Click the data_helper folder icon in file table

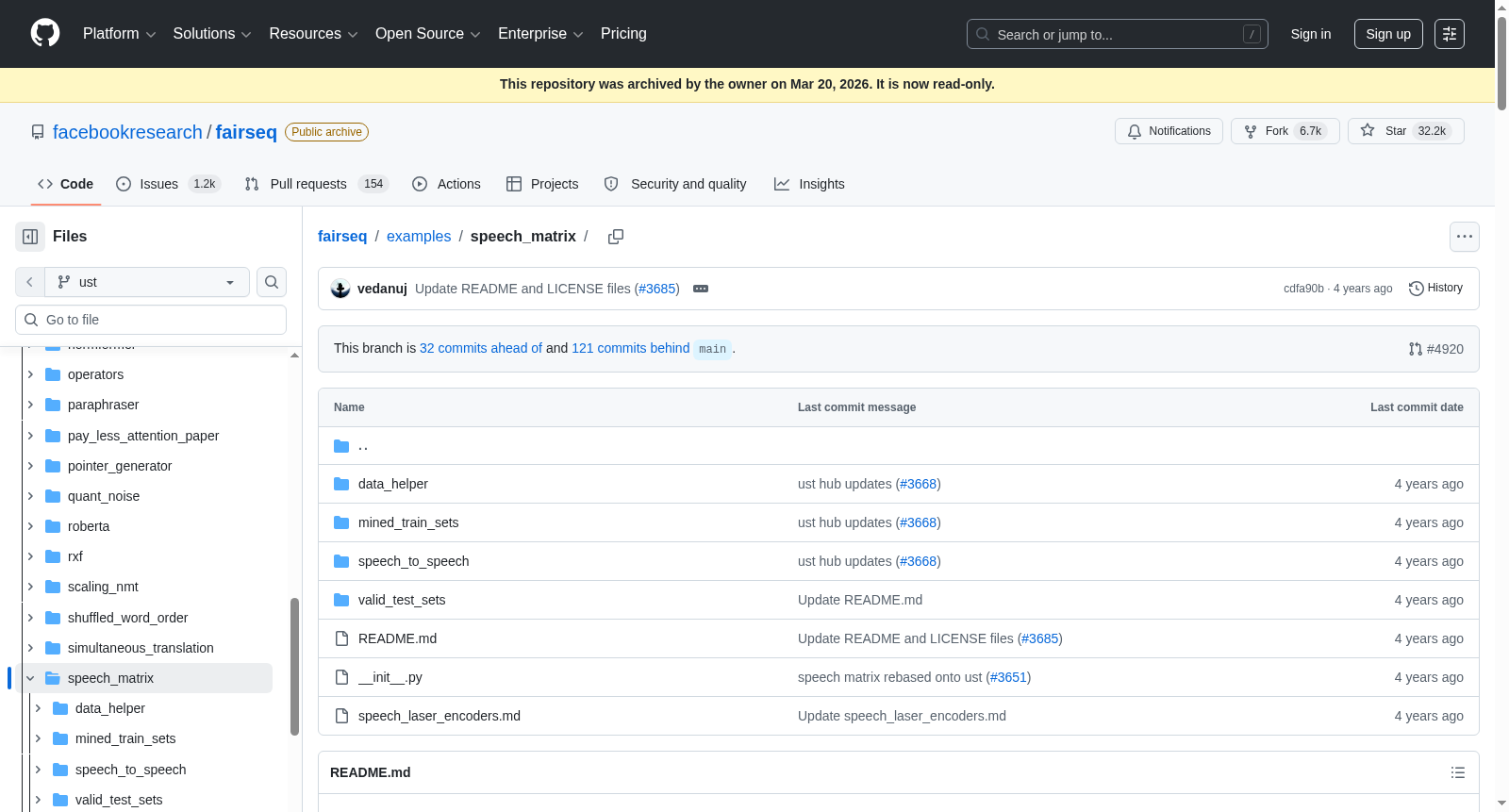341,484
